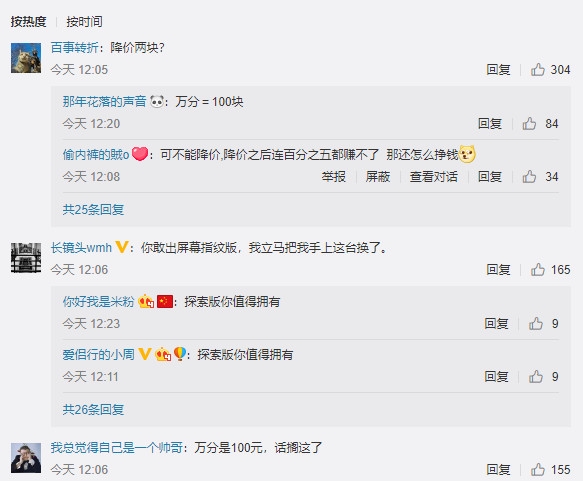Expand 共26条回复 replies

93,410
